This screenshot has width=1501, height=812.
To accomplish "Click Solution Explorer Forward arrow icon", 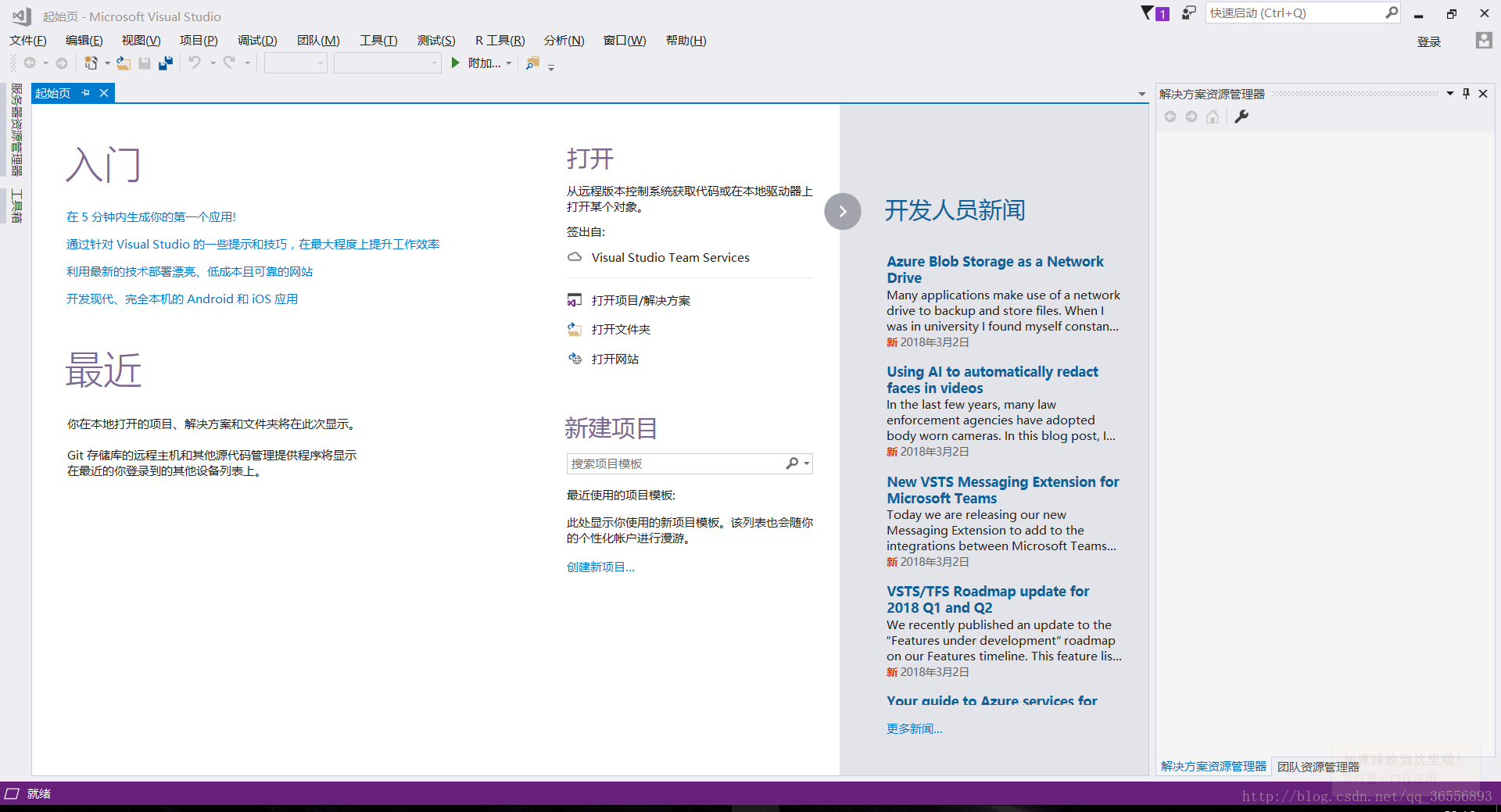I will pyautogui.click(x=1191, y=116).
